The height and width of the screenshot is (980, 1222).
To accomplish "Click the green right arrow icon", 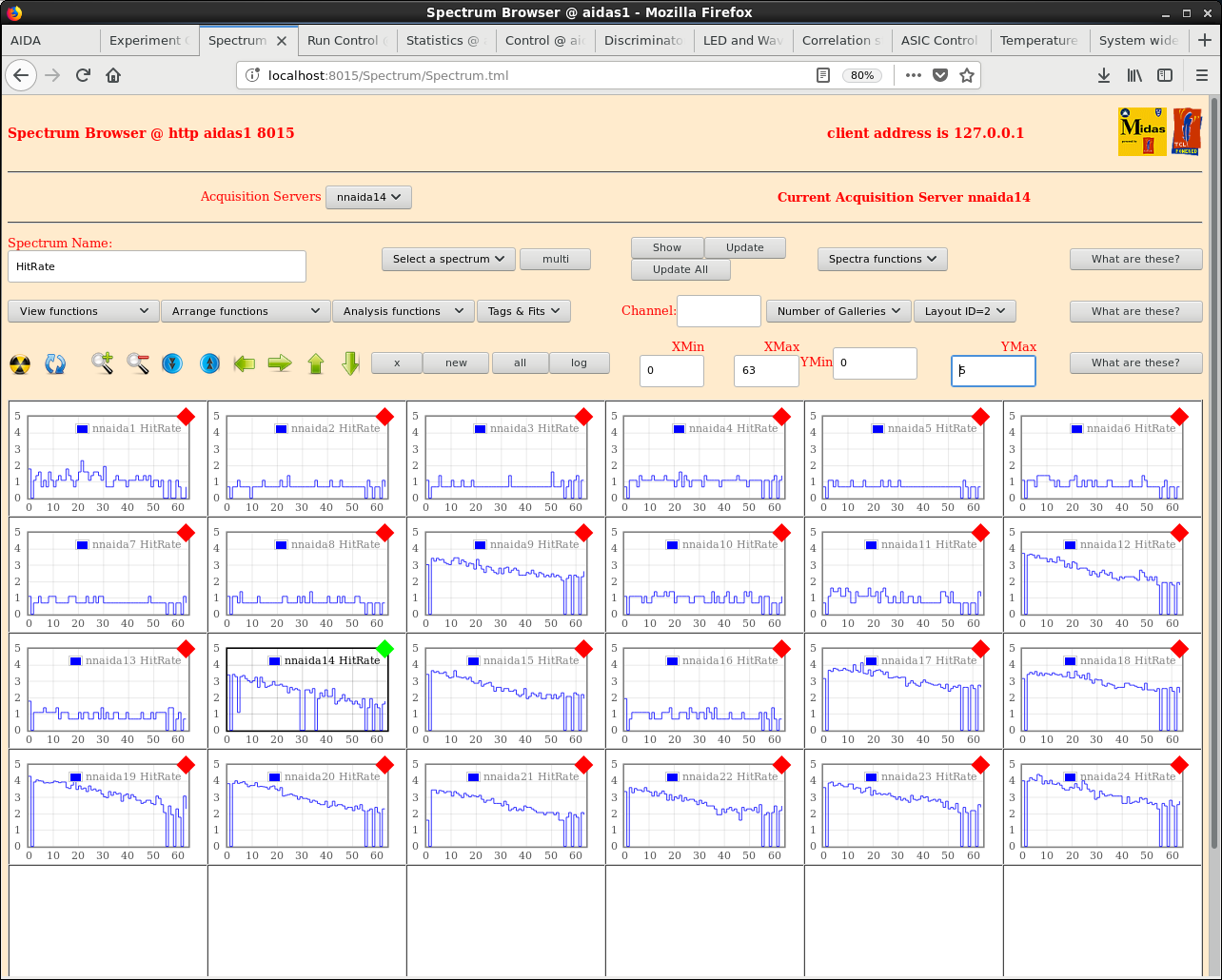I will 280,363.
